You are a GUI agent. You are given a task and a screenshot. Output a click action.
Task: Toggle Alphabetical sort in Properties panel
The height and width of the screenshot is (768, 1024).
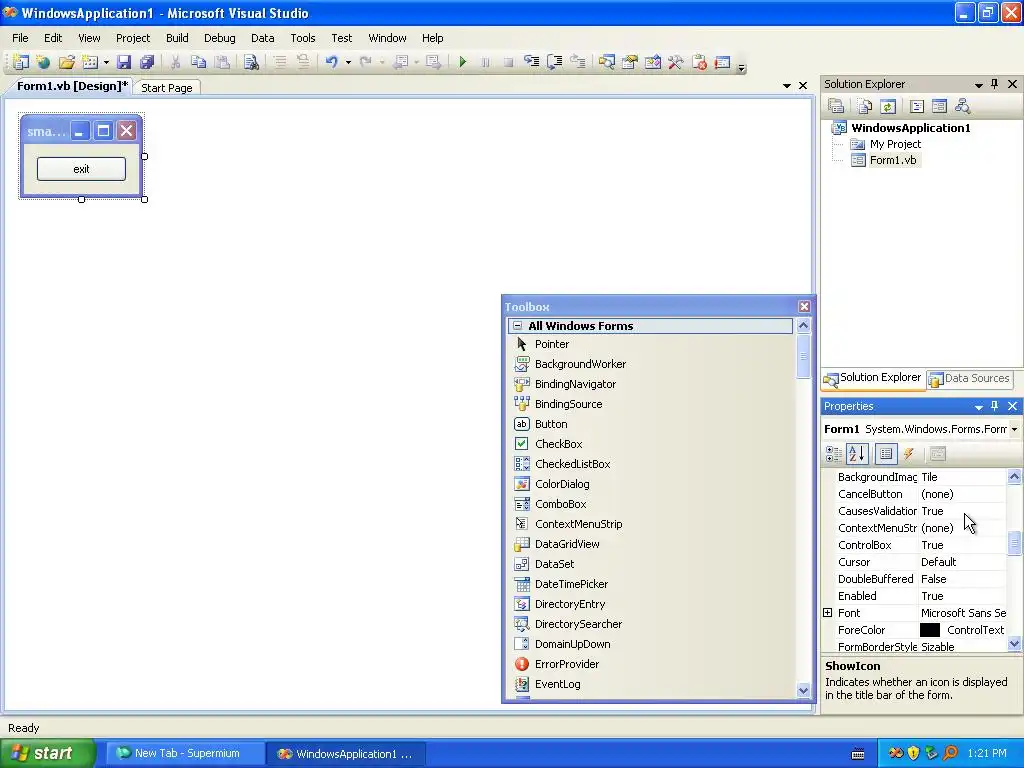point(857,453)
